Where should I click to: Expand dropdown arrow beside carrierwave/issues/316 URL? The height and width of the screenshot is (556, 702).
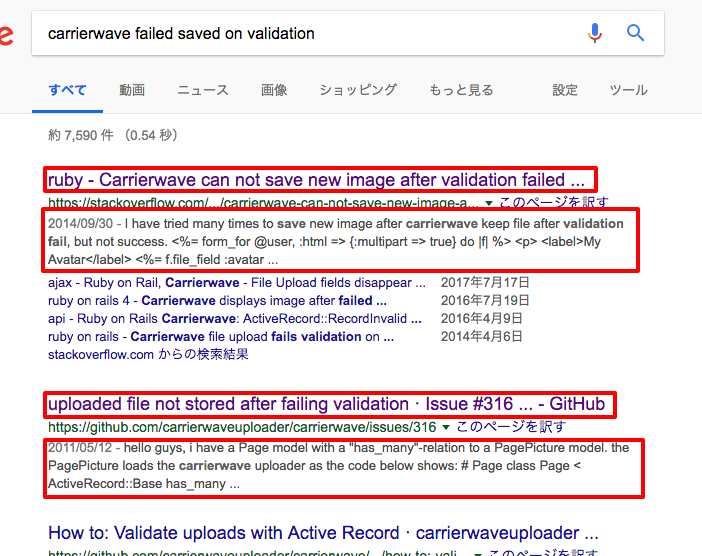tap(445, 428)
